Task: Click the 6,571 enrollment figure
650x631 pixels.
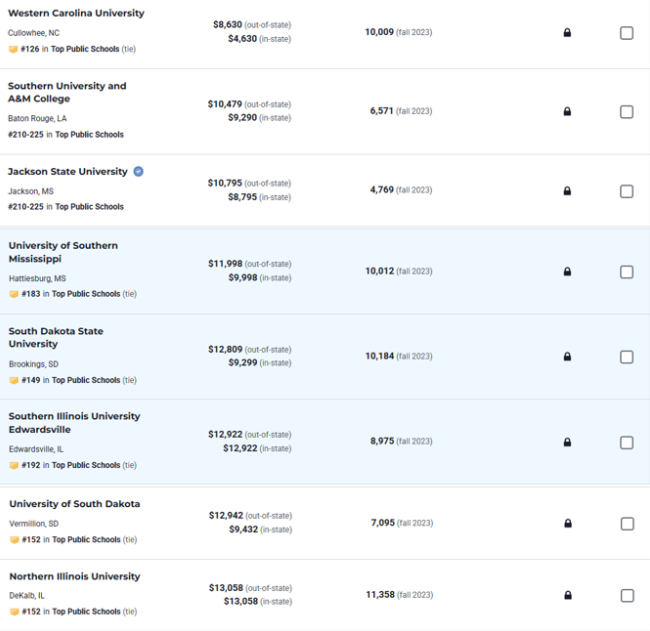Action: 381,111
